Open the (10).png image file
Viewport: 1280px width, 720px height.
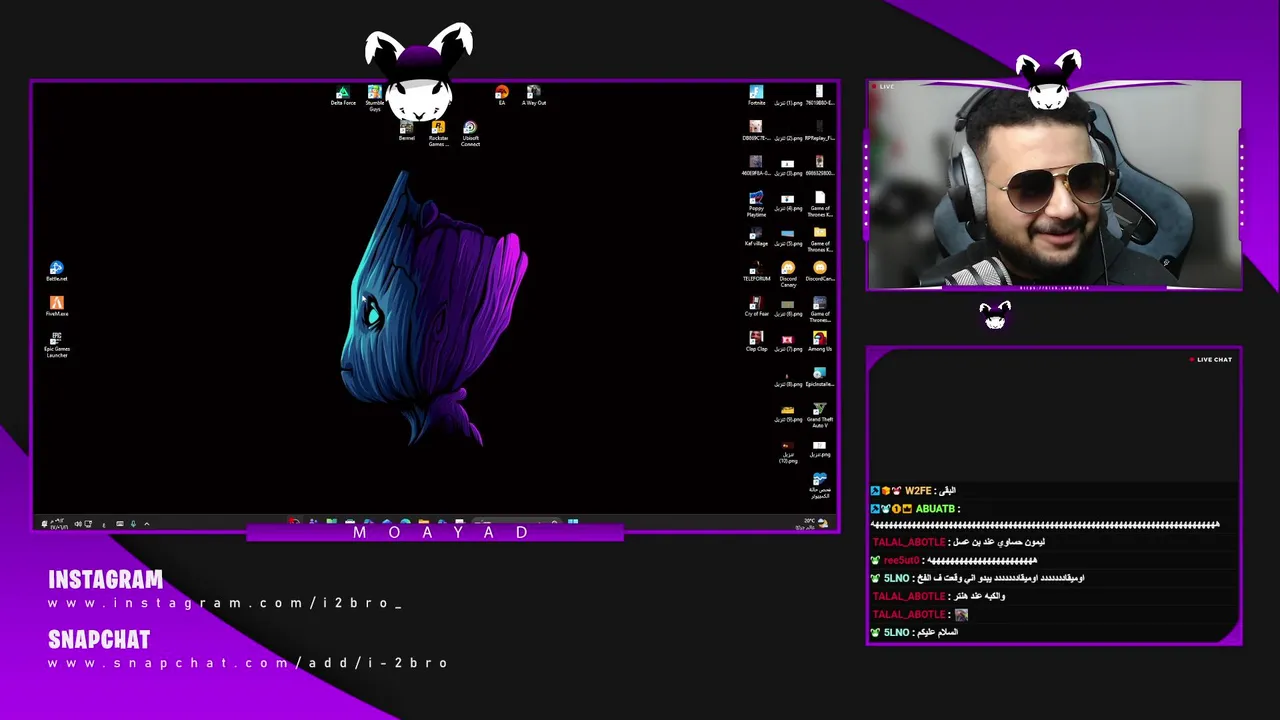[x=788, y=453]
